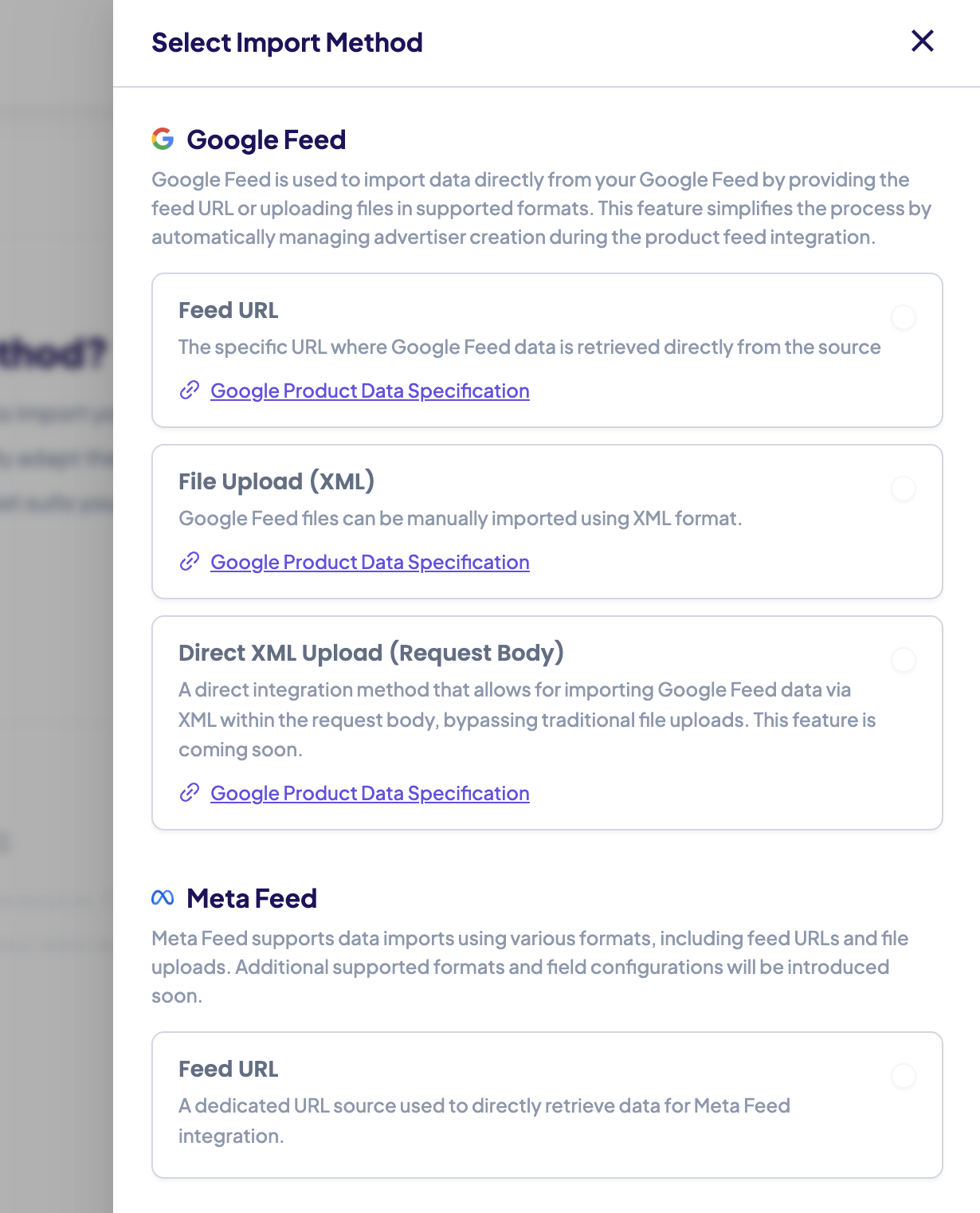Click the Google Feed section heading
Screen dimensions: 980x1213
click(x=266, y=139)
